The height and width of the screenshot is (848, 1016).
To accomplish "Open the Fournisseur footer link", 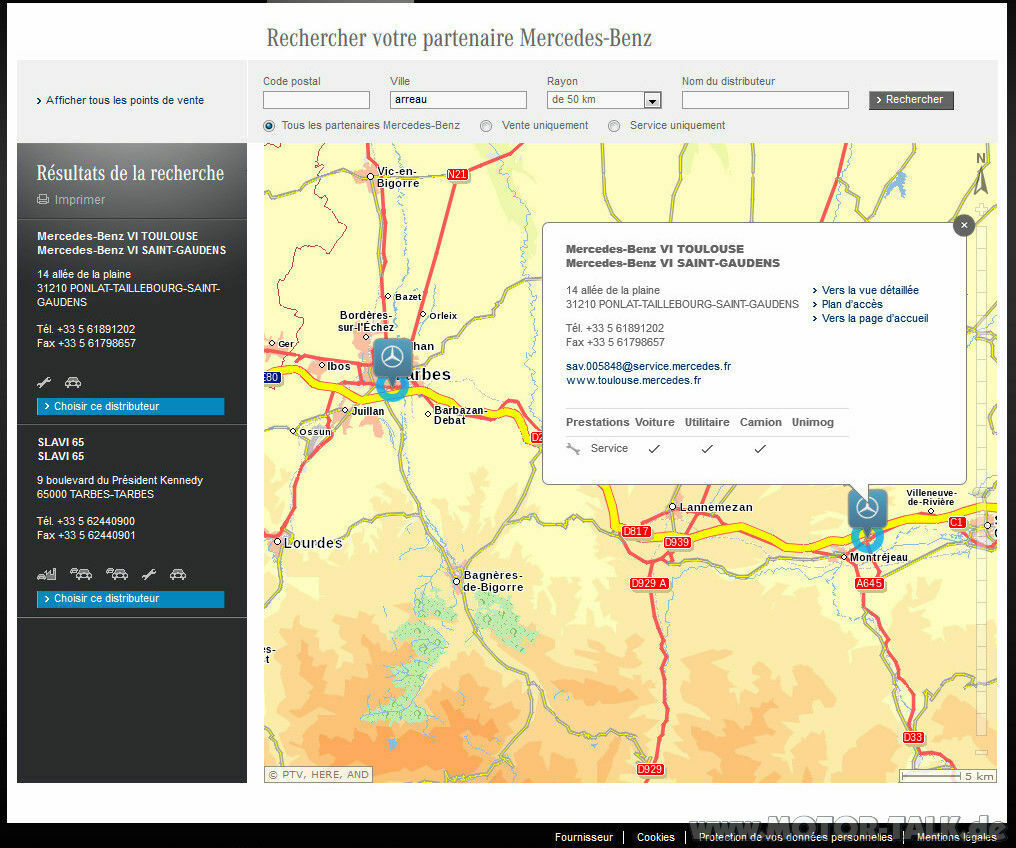I will click(x=584, y=837).
